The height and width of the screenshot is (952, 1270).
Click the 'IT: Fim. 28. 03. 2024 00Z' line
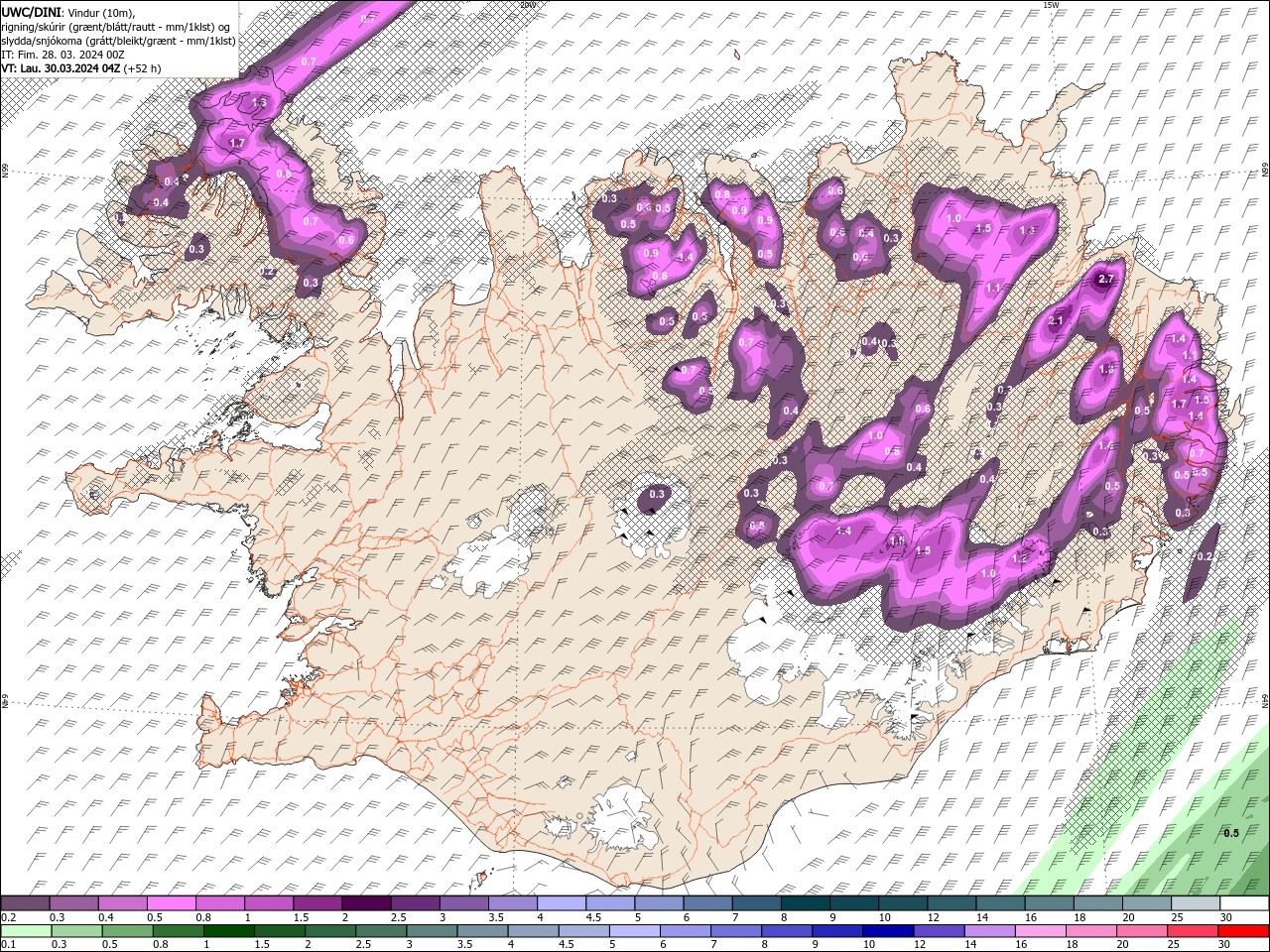63,54
